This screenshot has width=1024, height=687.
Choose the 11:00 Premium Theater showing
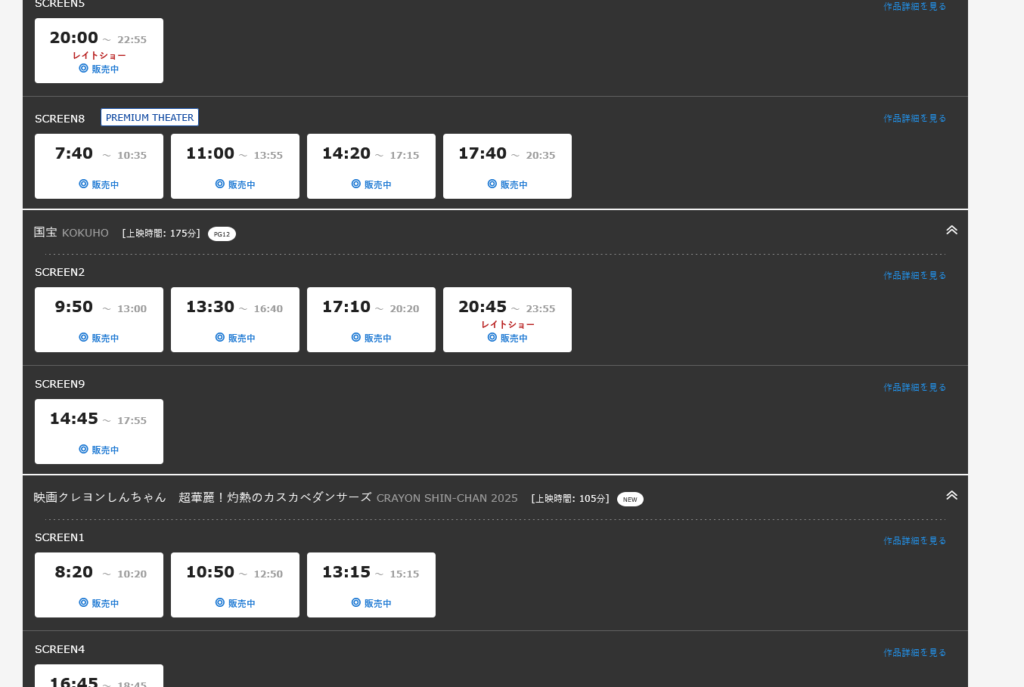[x=235, y=166]
